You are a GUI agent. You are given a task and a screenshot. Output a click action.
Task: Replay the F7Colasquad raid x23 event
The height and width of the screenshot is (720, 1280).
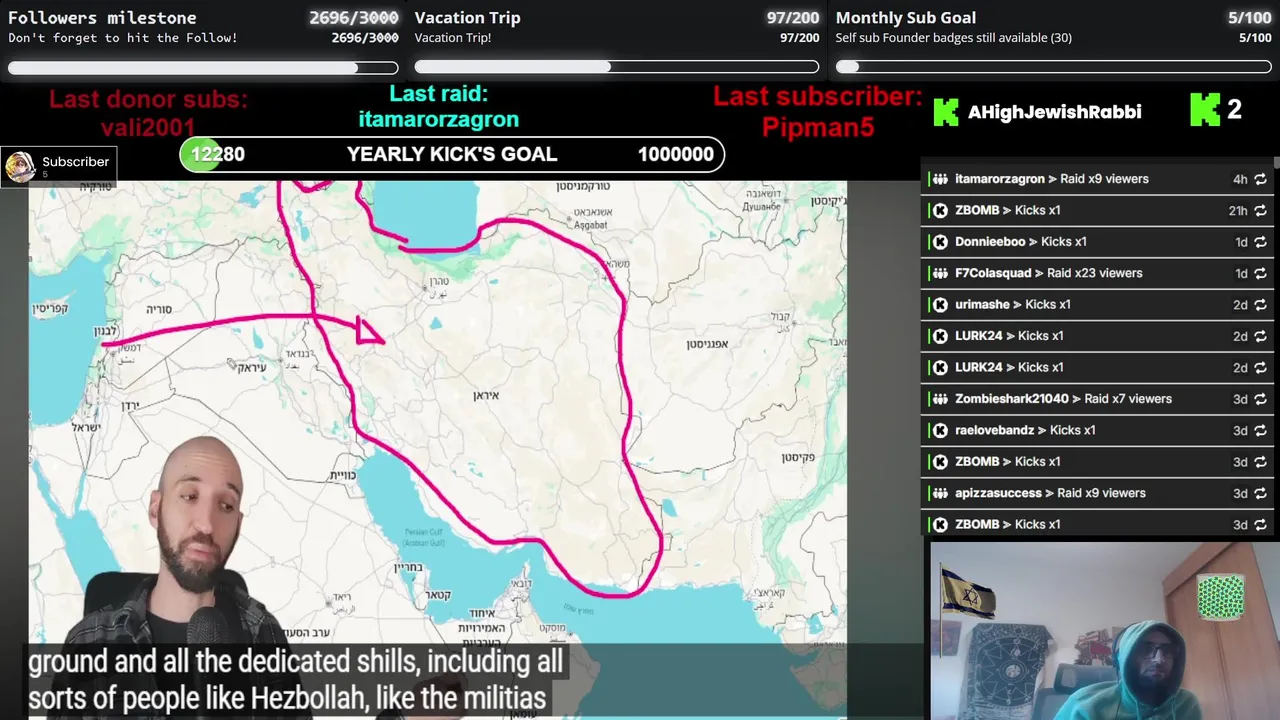click(x=1260, y=273)
